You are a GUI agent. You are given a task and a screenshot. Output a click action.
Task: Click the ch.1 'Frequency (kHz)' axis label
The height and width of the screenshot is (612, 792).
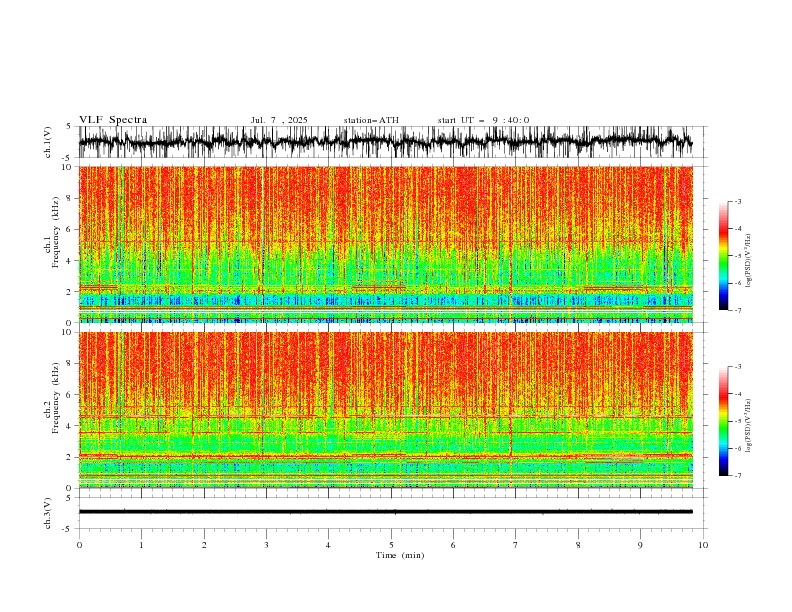(x=56, y=232)
